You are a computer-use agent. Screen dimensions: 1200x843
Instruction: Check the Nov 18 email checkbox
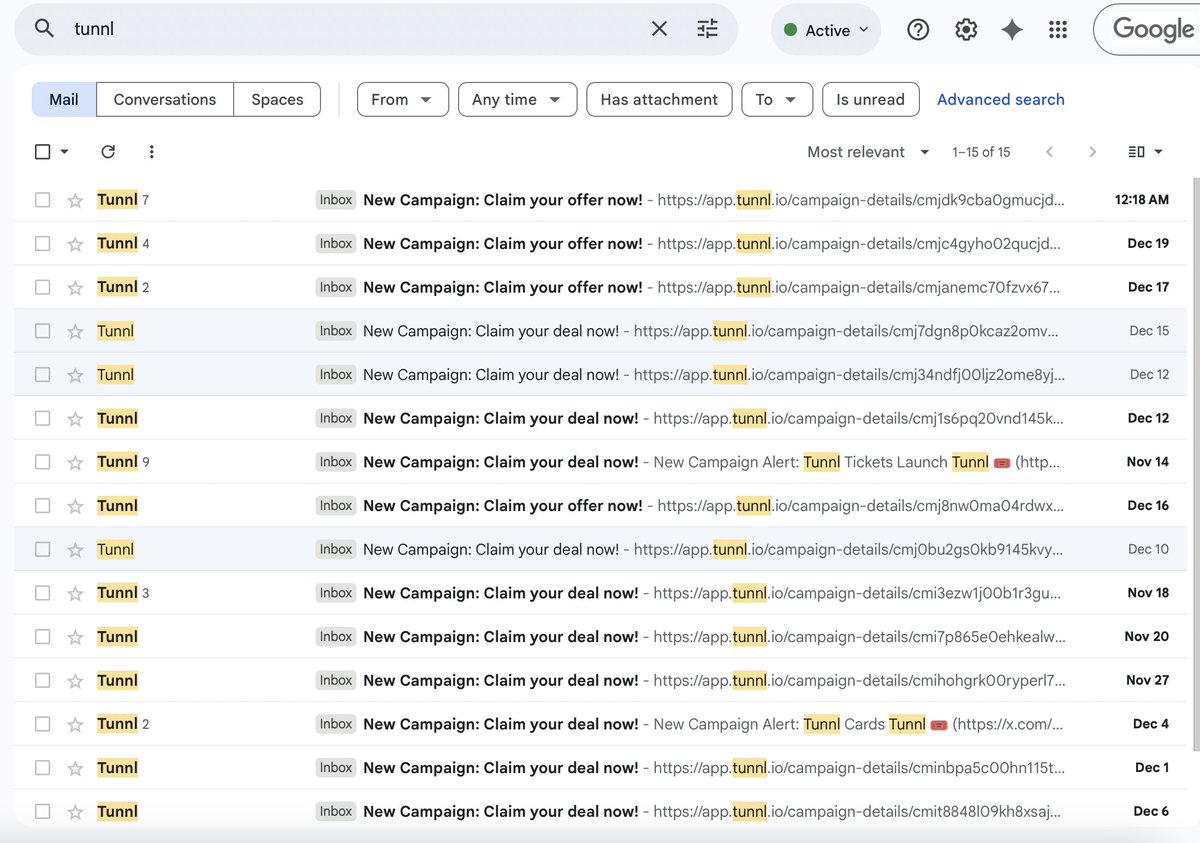click(x=42, y=593)
